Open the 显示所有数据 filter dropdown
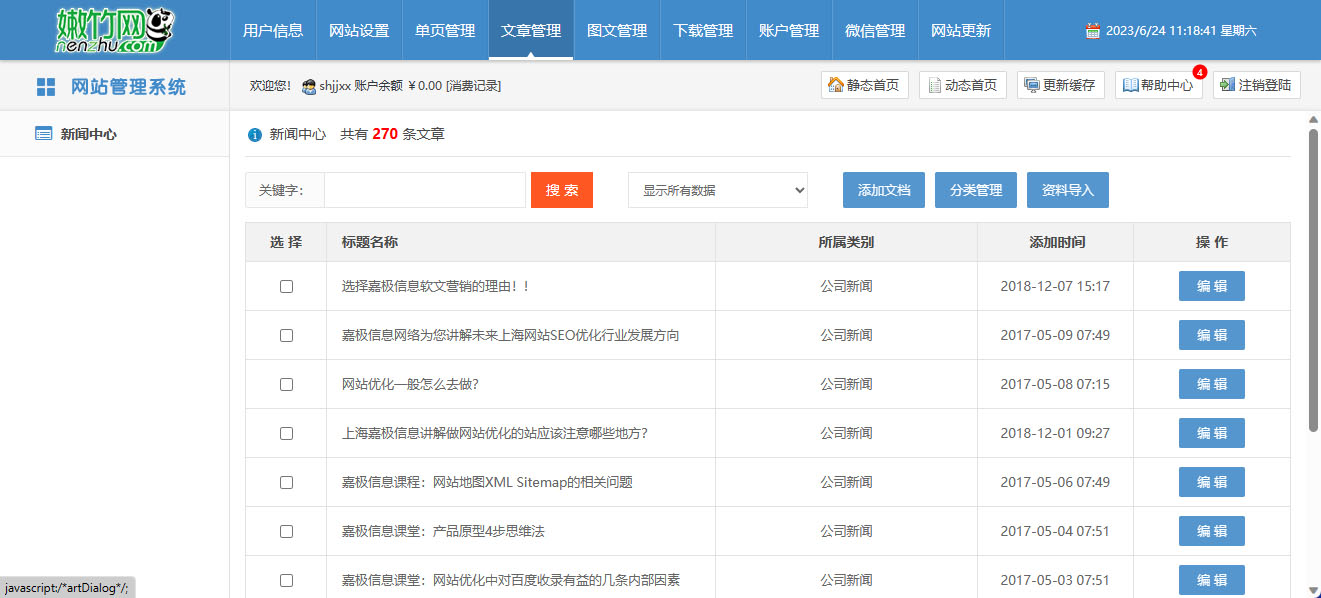This screenshot has width=1321, height=598. (717, 189)
